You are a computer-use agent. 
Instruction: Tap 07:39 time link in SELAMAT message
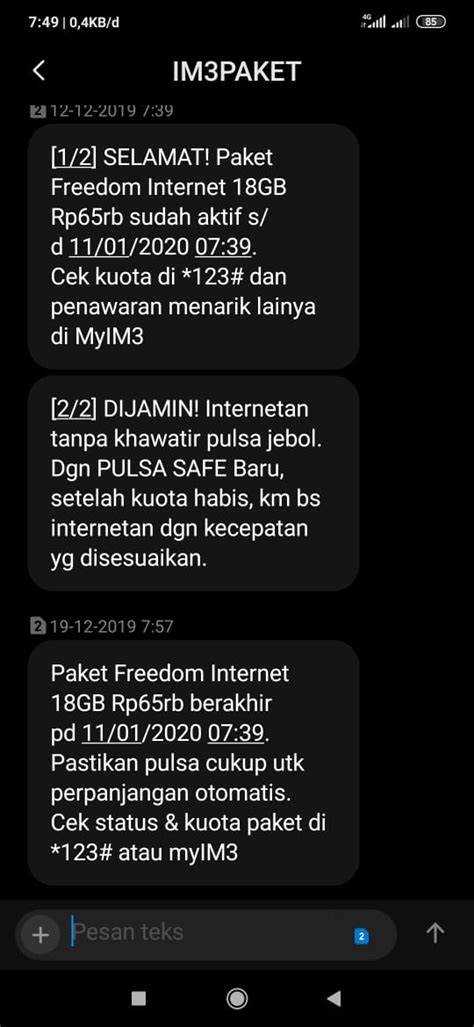point(225,248)
